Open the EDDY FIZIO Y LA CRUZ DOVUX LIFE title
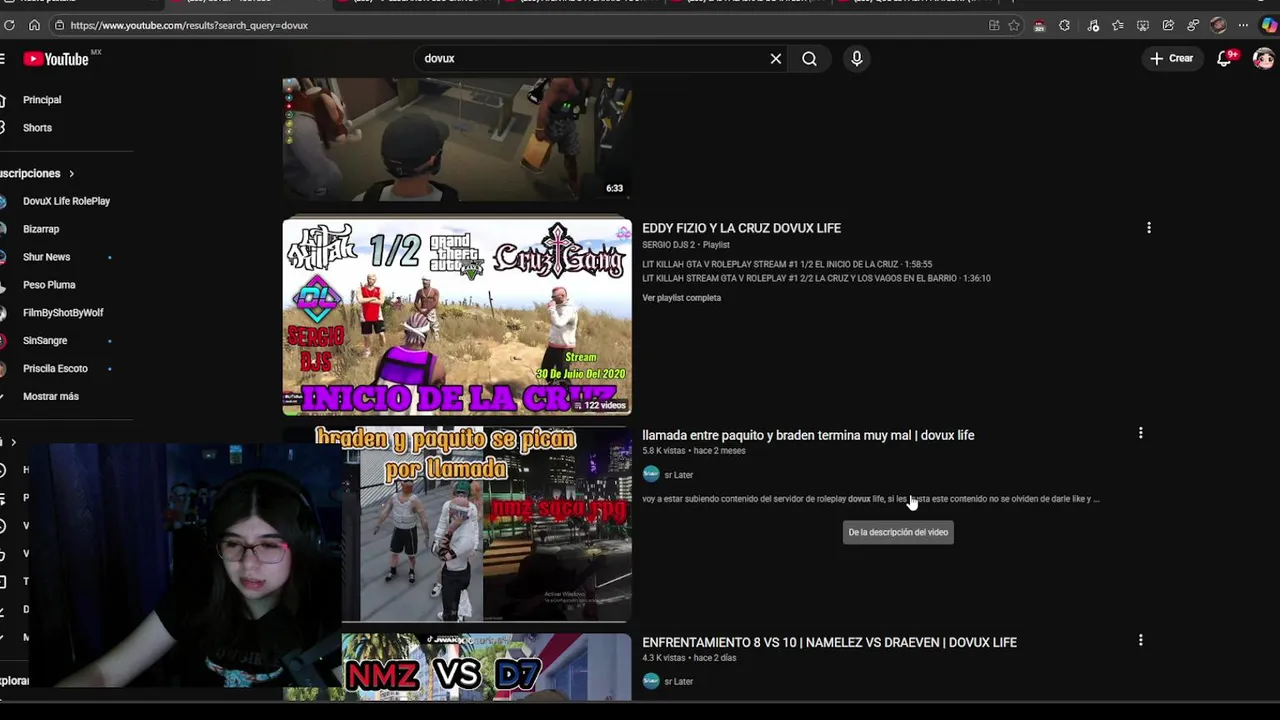The height and width of the screenshot is (720, 1280). pyautogui.click(x=741, y=228)
